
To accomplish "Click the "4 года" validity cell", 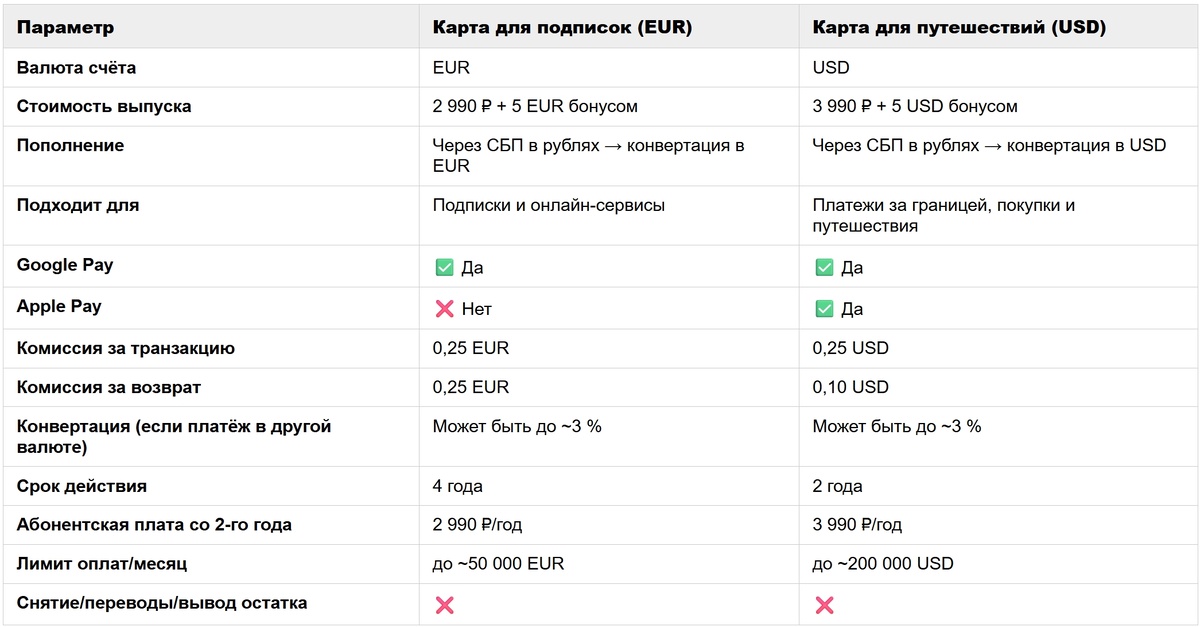I will point(458,486).
